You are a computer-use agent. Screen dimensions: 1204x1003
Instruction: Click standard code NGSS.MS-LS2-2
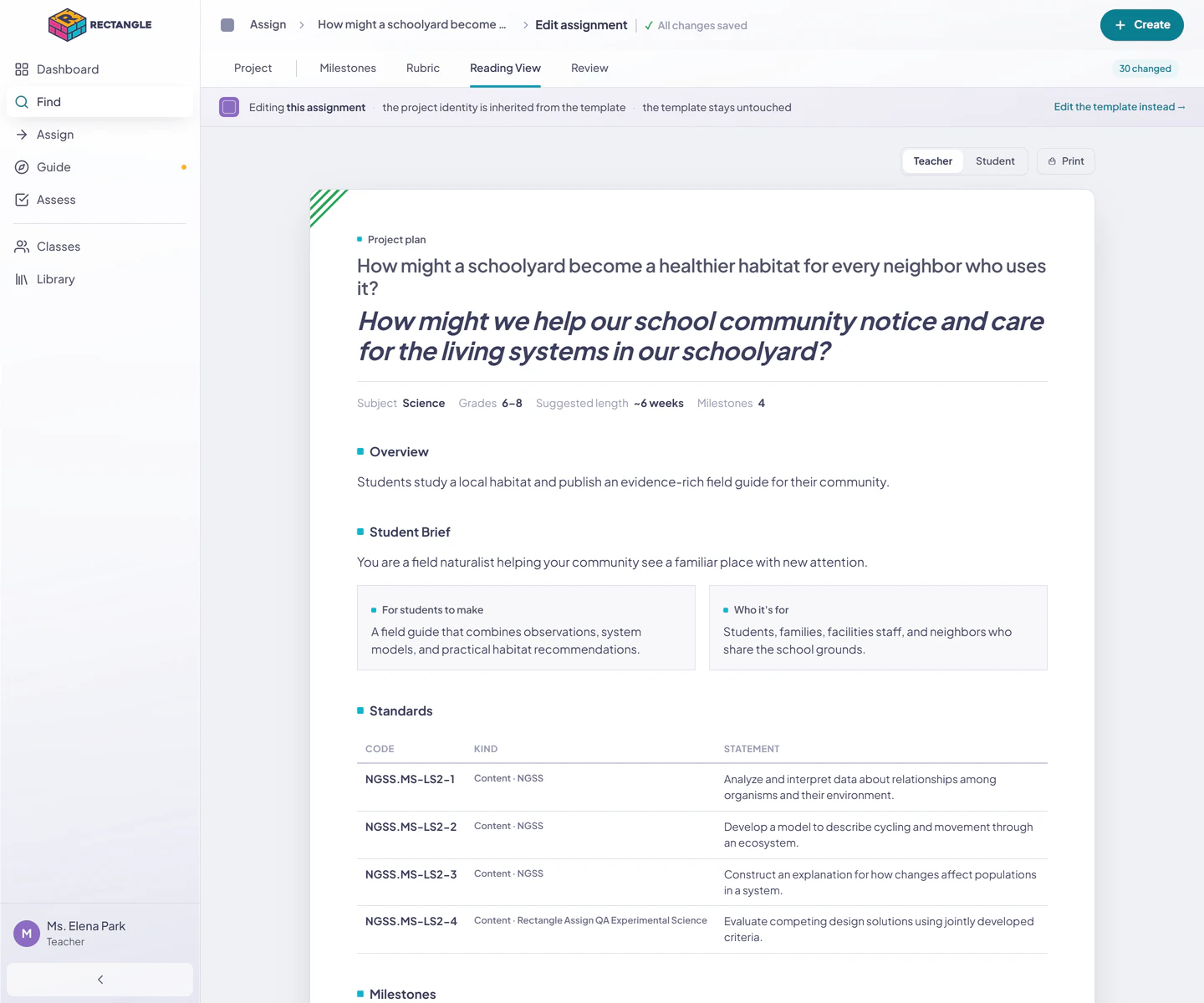pyautogui.click(x=411, y=827)
